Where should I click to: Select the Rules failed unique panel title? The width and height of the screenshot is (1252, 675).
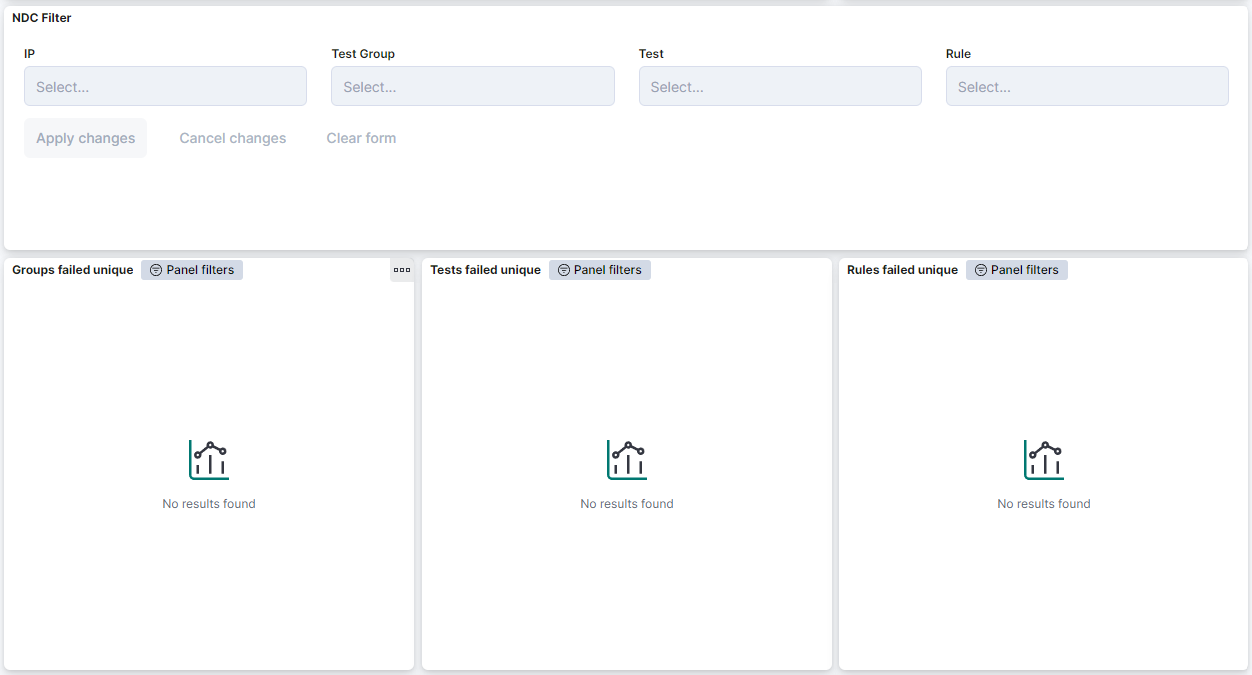pos(902,270)
